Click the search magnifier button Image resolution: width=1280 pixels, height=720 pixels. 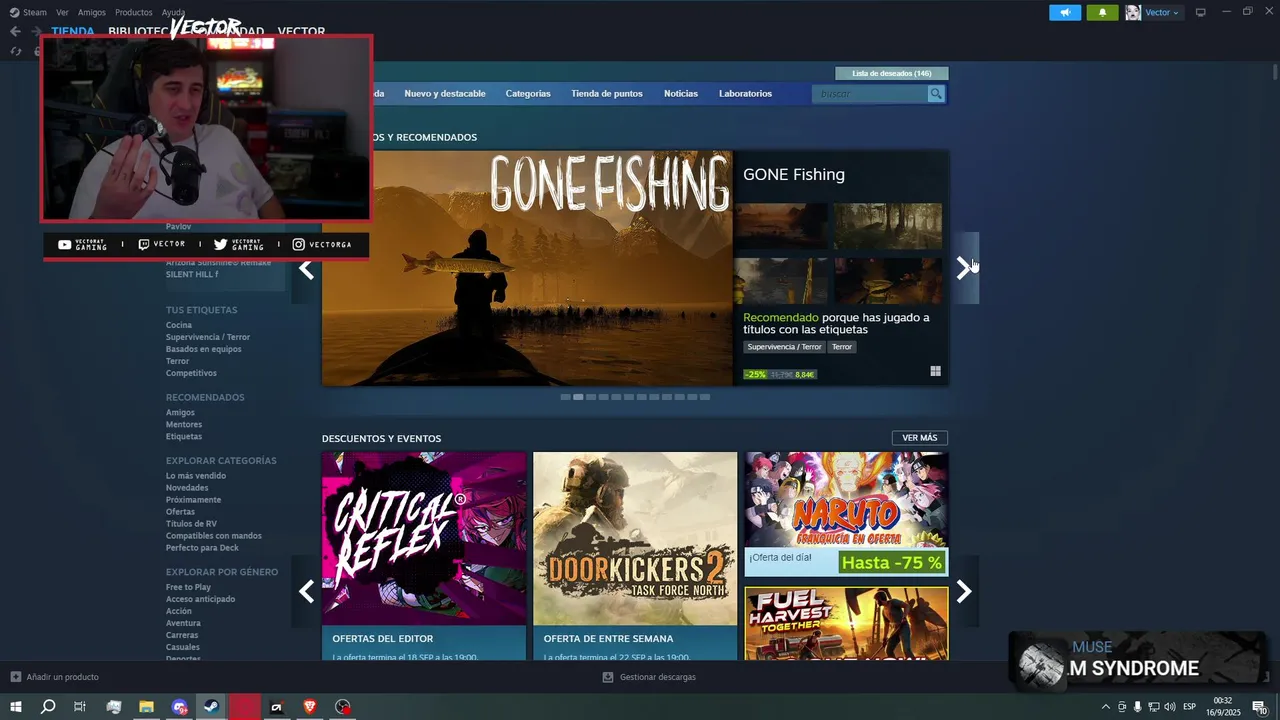click(936, 94)
